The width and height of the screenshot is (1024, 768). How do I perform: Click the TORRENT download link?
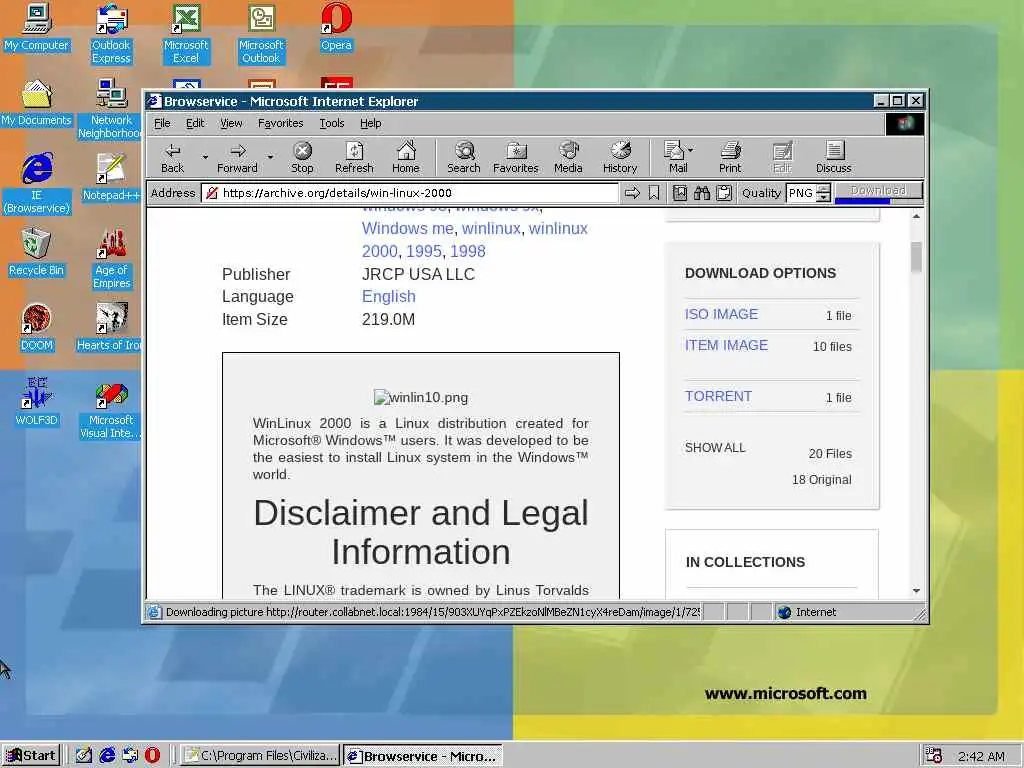718,396
